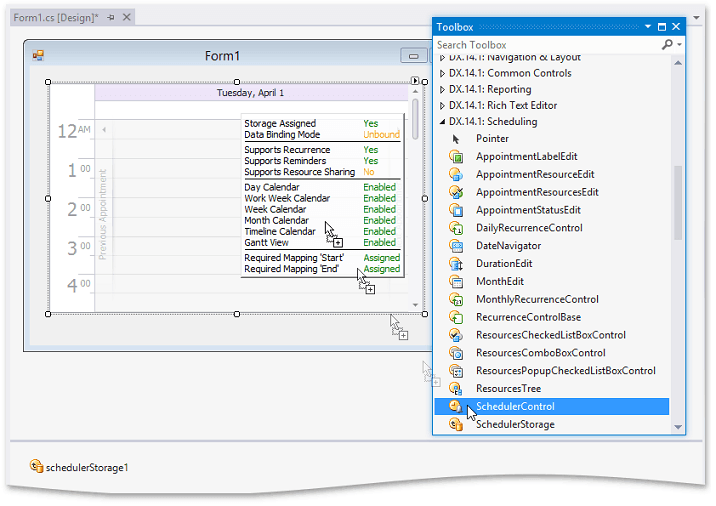Screen dimensions: 716x506
Task: Select DateNavigator toolbox item
Action: (508, 246)
